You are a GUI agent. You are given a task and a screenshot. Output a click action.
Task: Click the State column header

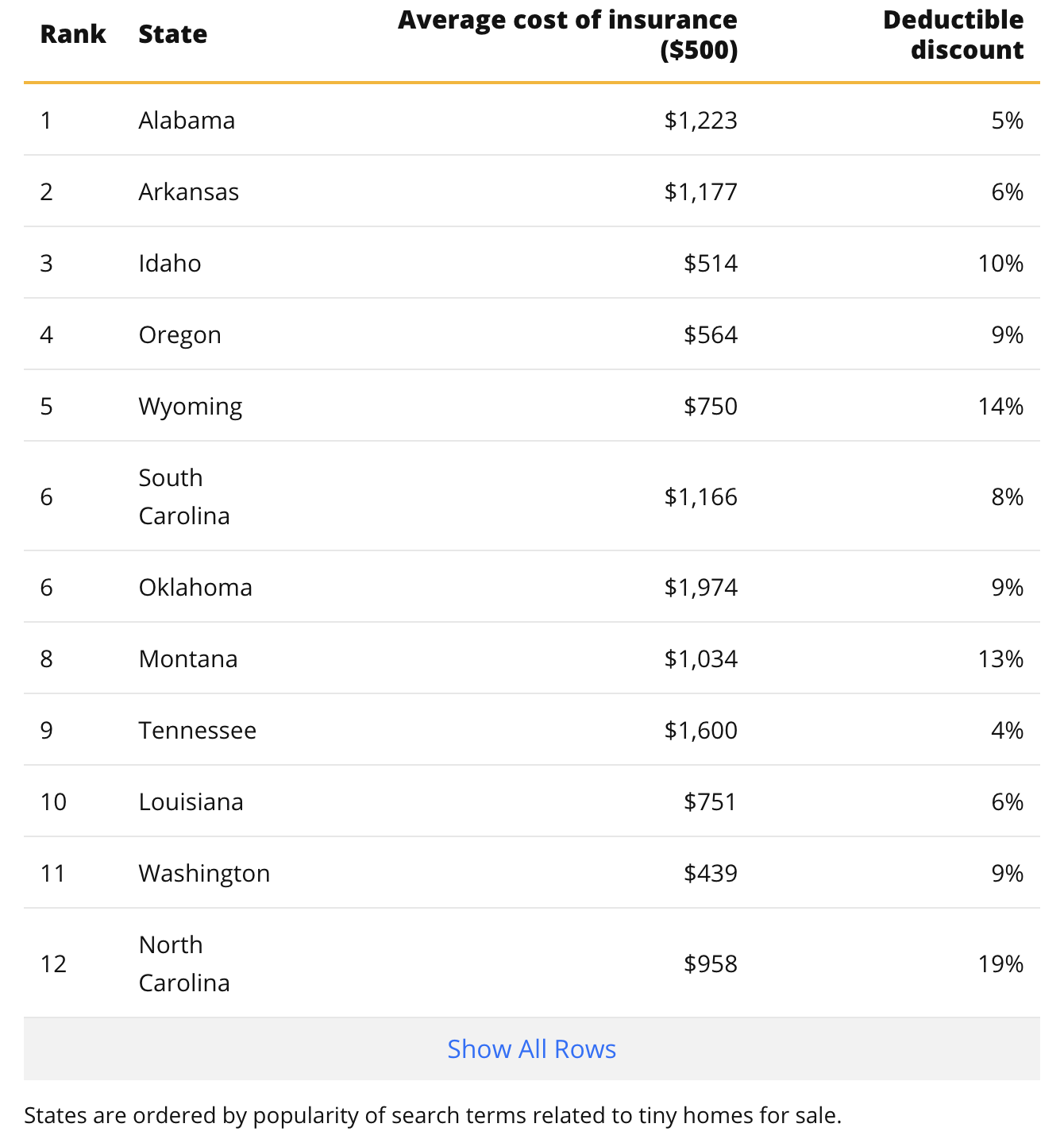point(172,34)
